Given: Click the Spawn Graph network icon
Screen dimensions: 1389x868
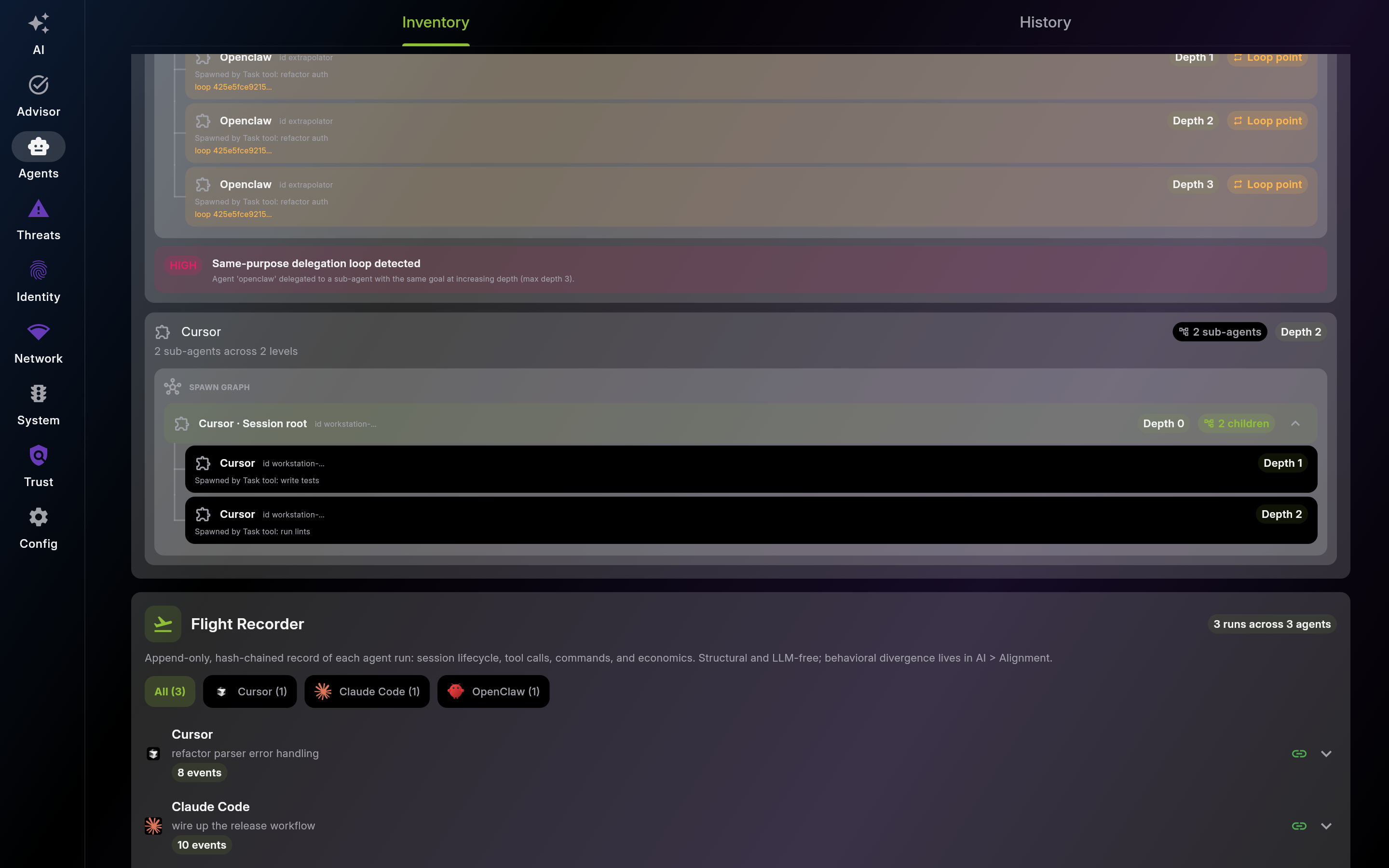Looking at the screenshot, I should click(173, 387).
